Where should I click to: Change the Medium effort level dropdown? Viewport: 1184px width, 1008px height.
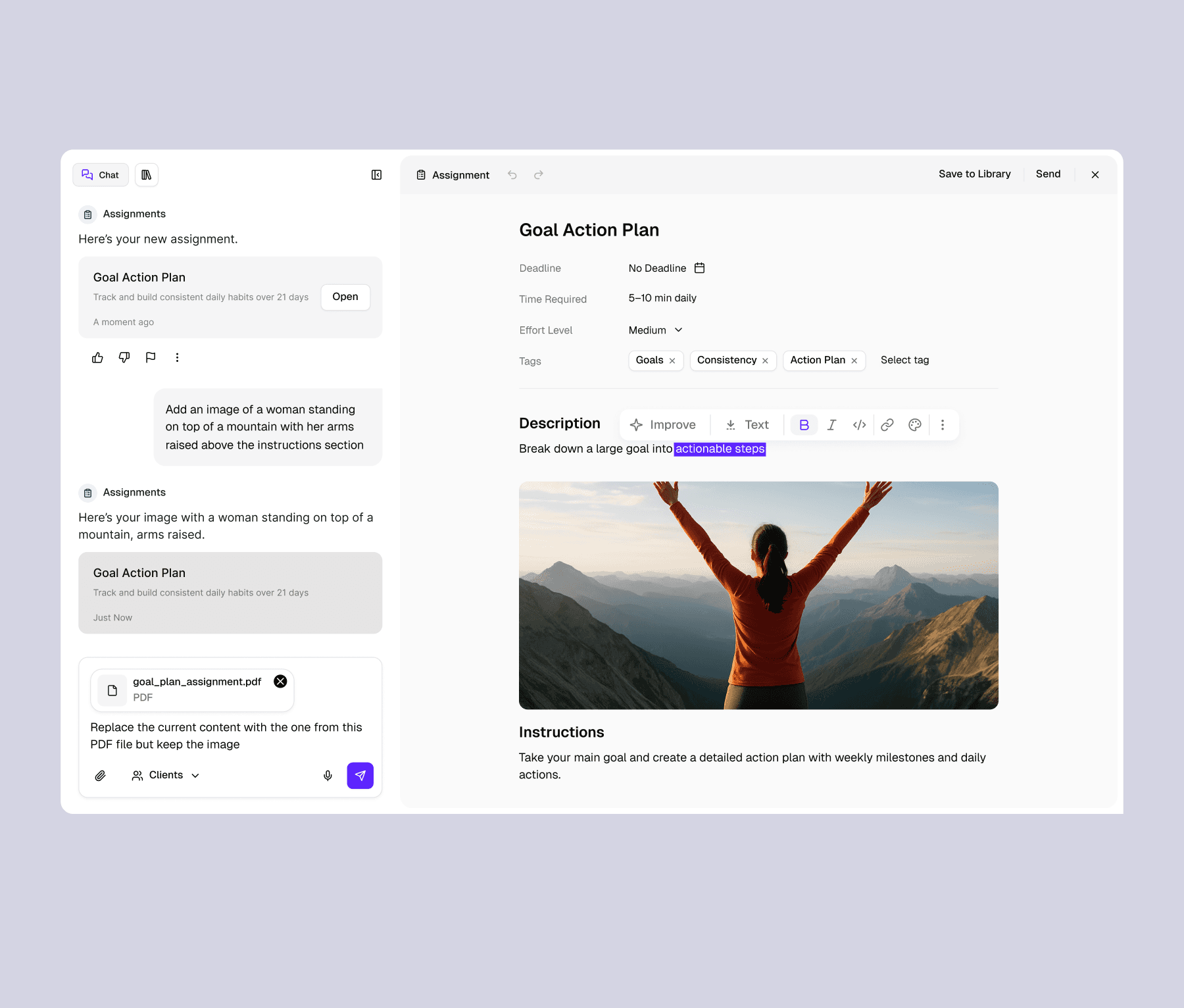coord(656,330)
